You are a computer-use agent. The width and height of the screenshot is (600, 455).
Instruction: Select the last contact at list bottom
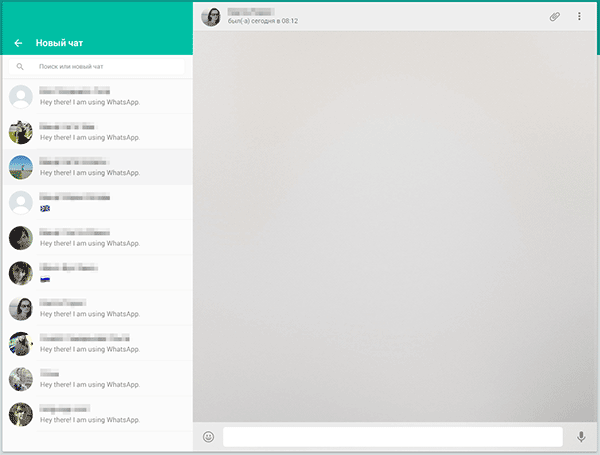tap(98, 414)
